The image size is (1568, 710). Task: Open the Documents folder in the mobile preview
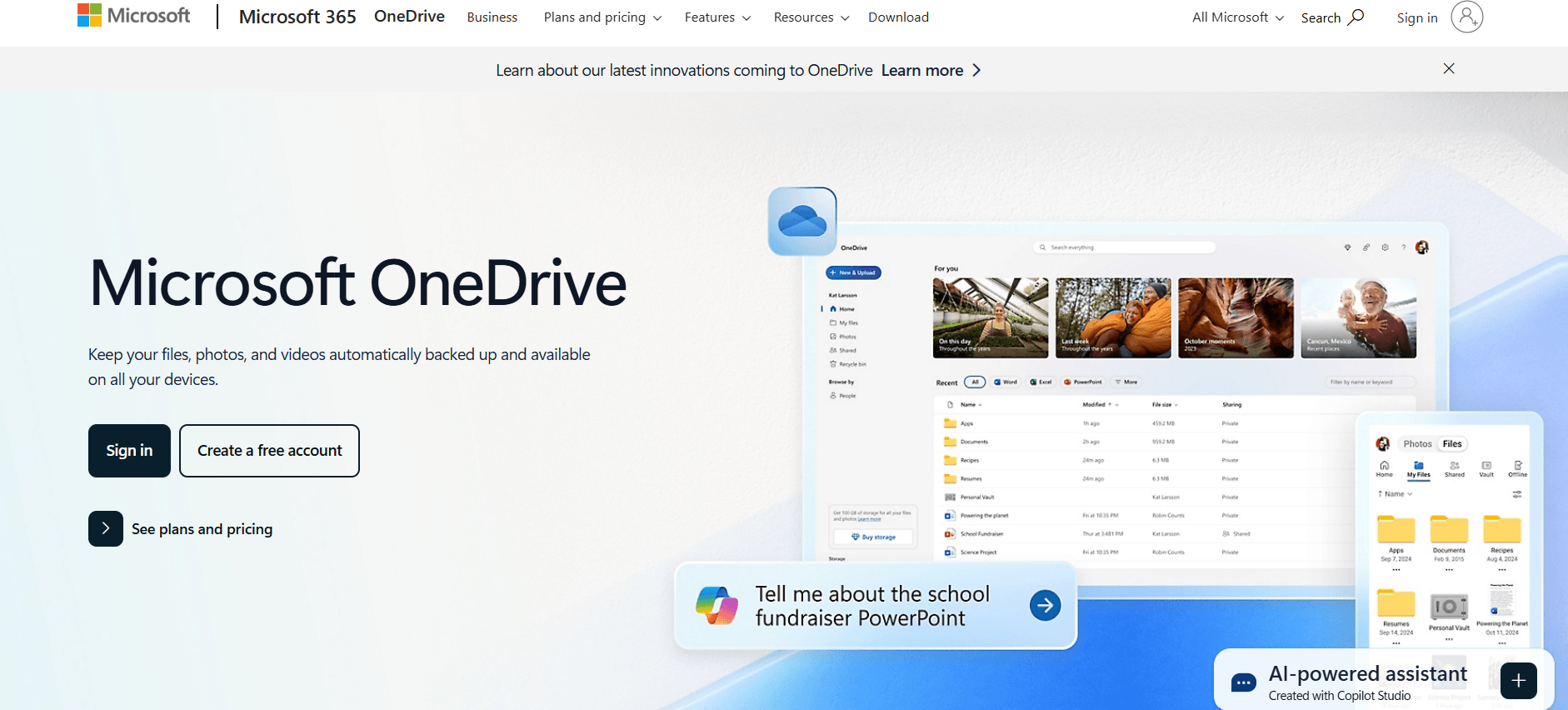1449,530
